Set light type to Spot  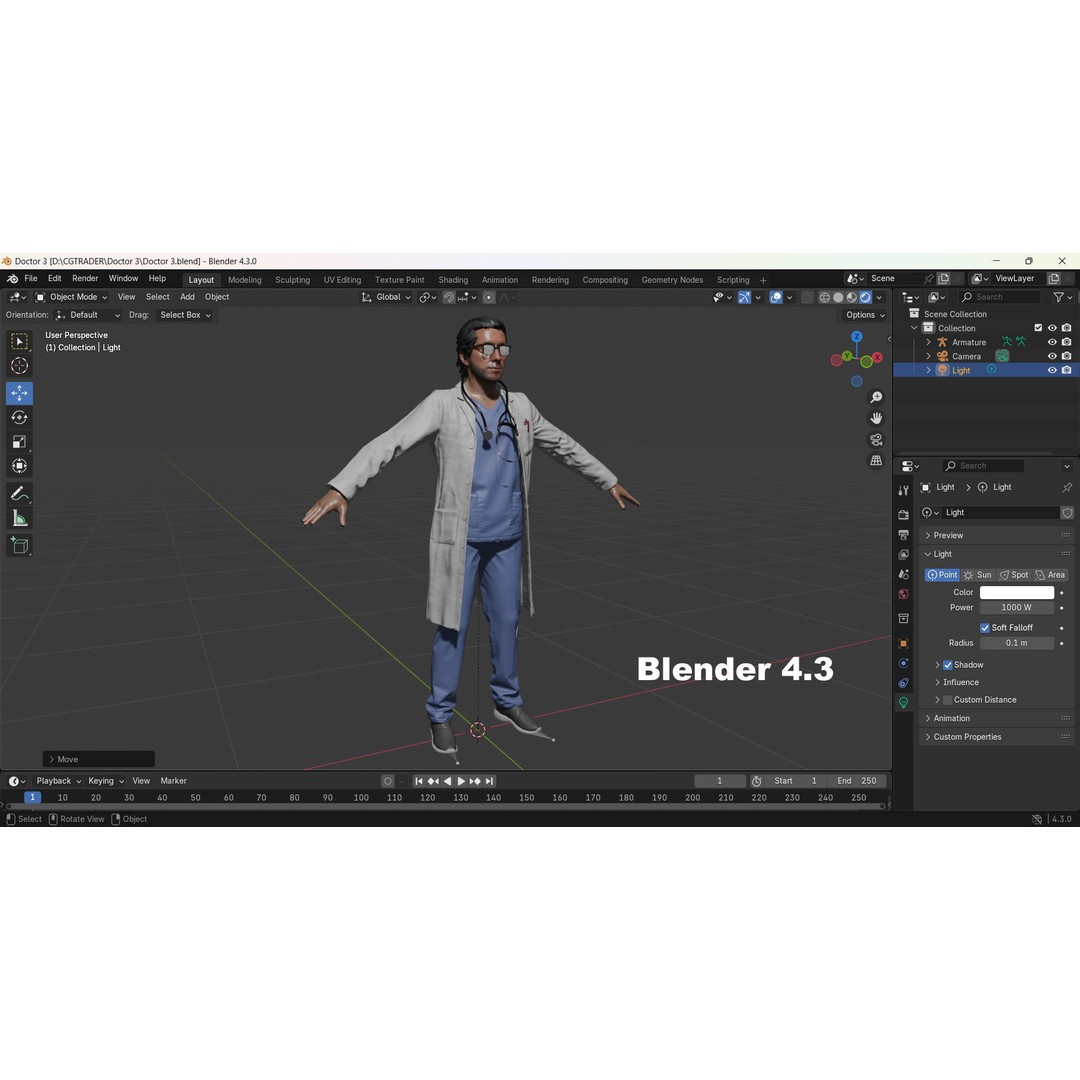coord(1014,575)
